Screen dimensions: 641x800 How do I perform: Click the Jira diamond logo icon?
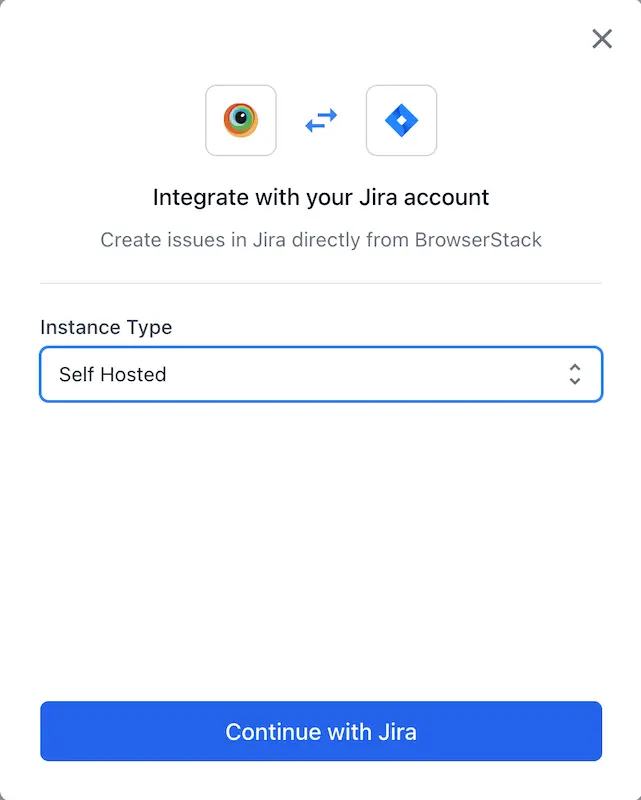[x=401, y=121]
